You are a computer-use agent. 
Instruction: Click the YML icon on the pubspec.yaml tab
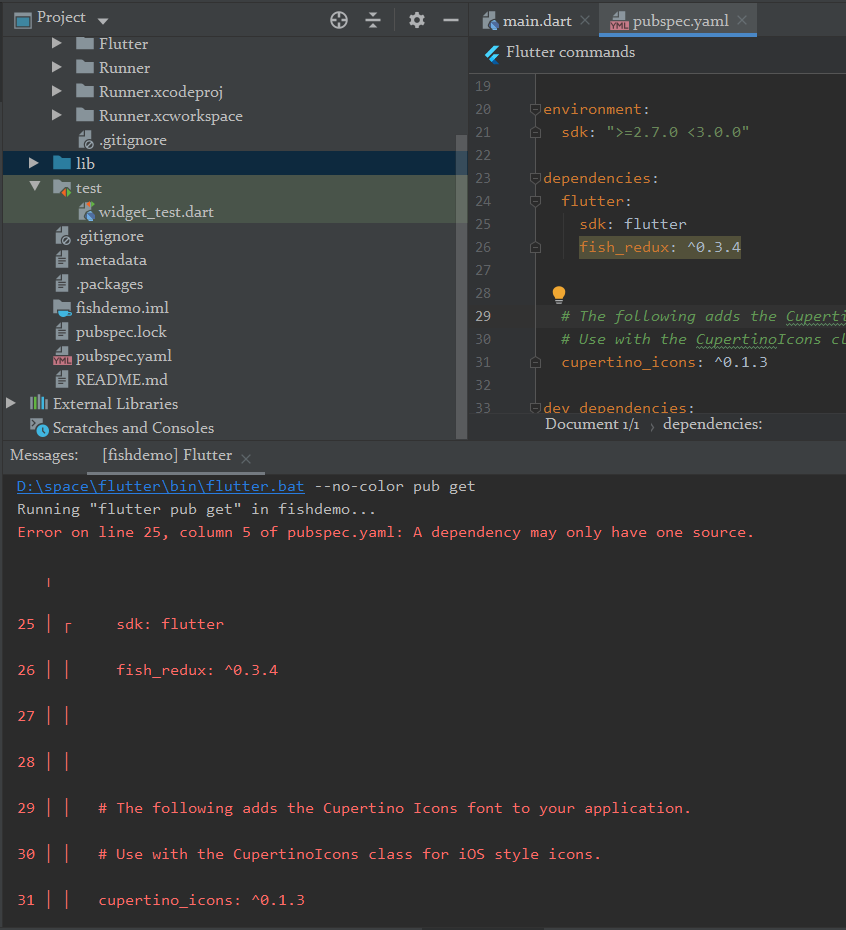[x=618, y=19]
